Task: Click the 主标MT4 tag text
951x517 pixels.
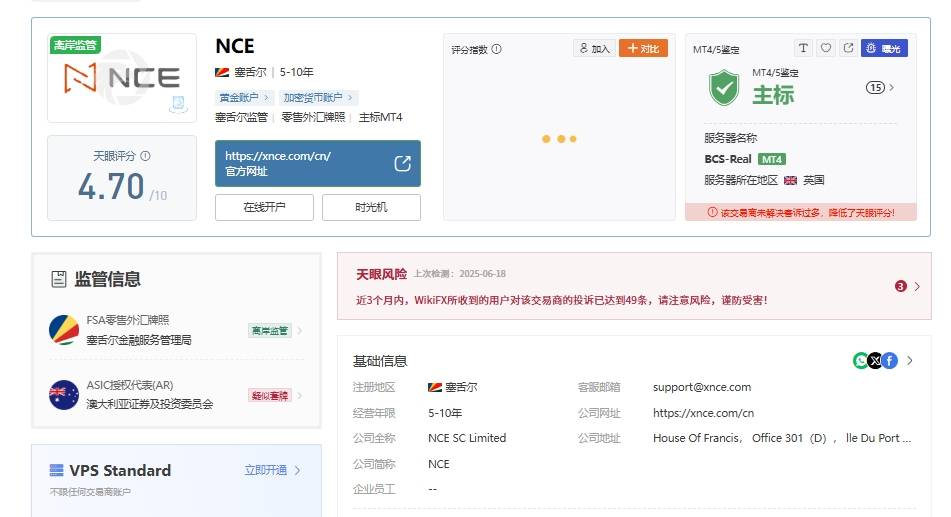Action: click(x=381, y=117)
